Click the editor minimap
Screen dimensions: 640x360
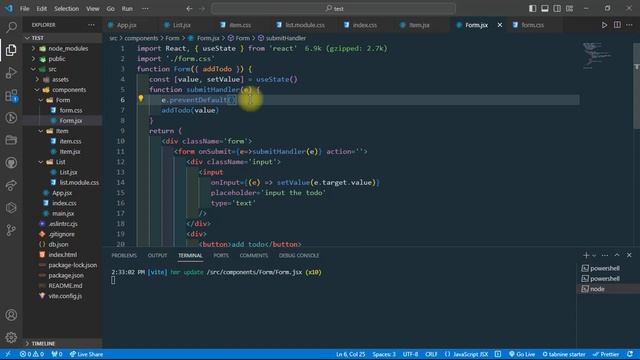pyautogui.click(x=599, y=56)
